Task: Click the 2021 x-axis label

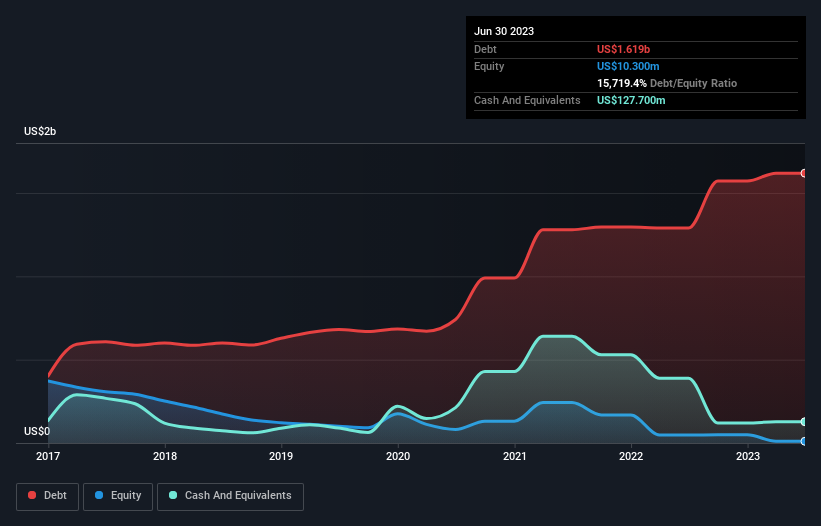Action: point(515,456)
